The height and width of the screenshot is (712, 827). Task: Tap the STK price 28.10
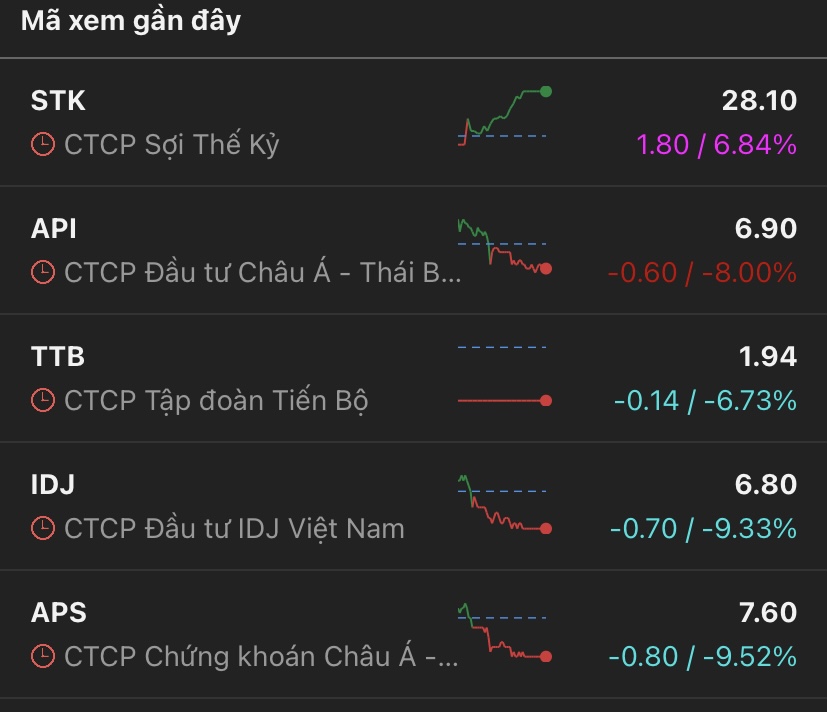pyautogui.click(x=759, y=101)
